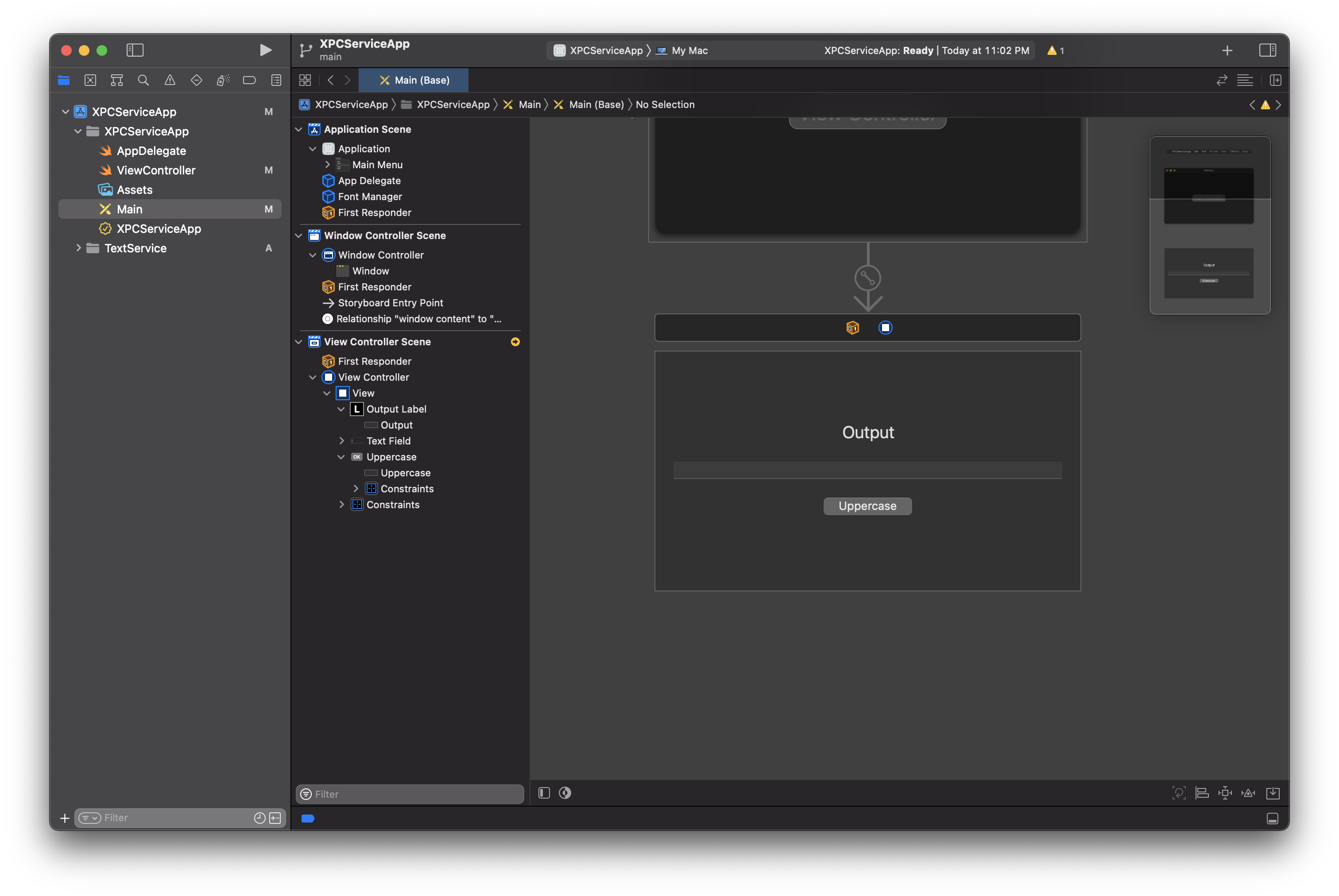Select the Assets catalog
Screen dimensions: 1339x896
(134, 190)
